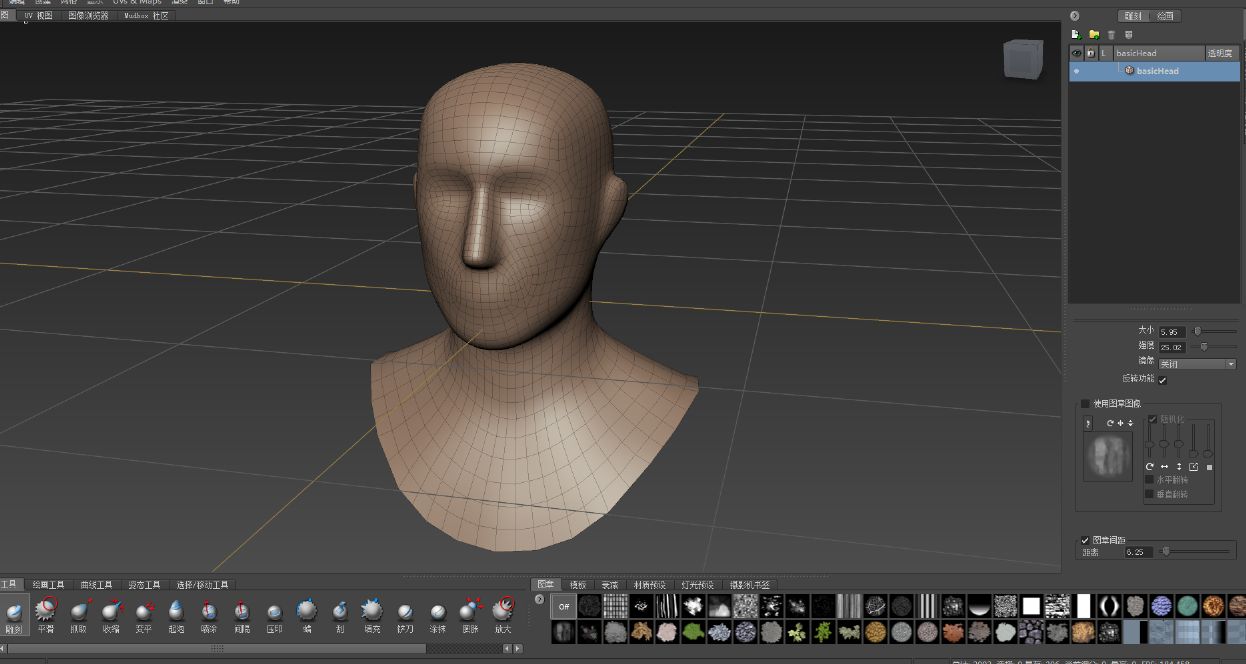Click the new folder icon in layers panel
The image size is (1246, 664).
click(x=1094, y=34)
